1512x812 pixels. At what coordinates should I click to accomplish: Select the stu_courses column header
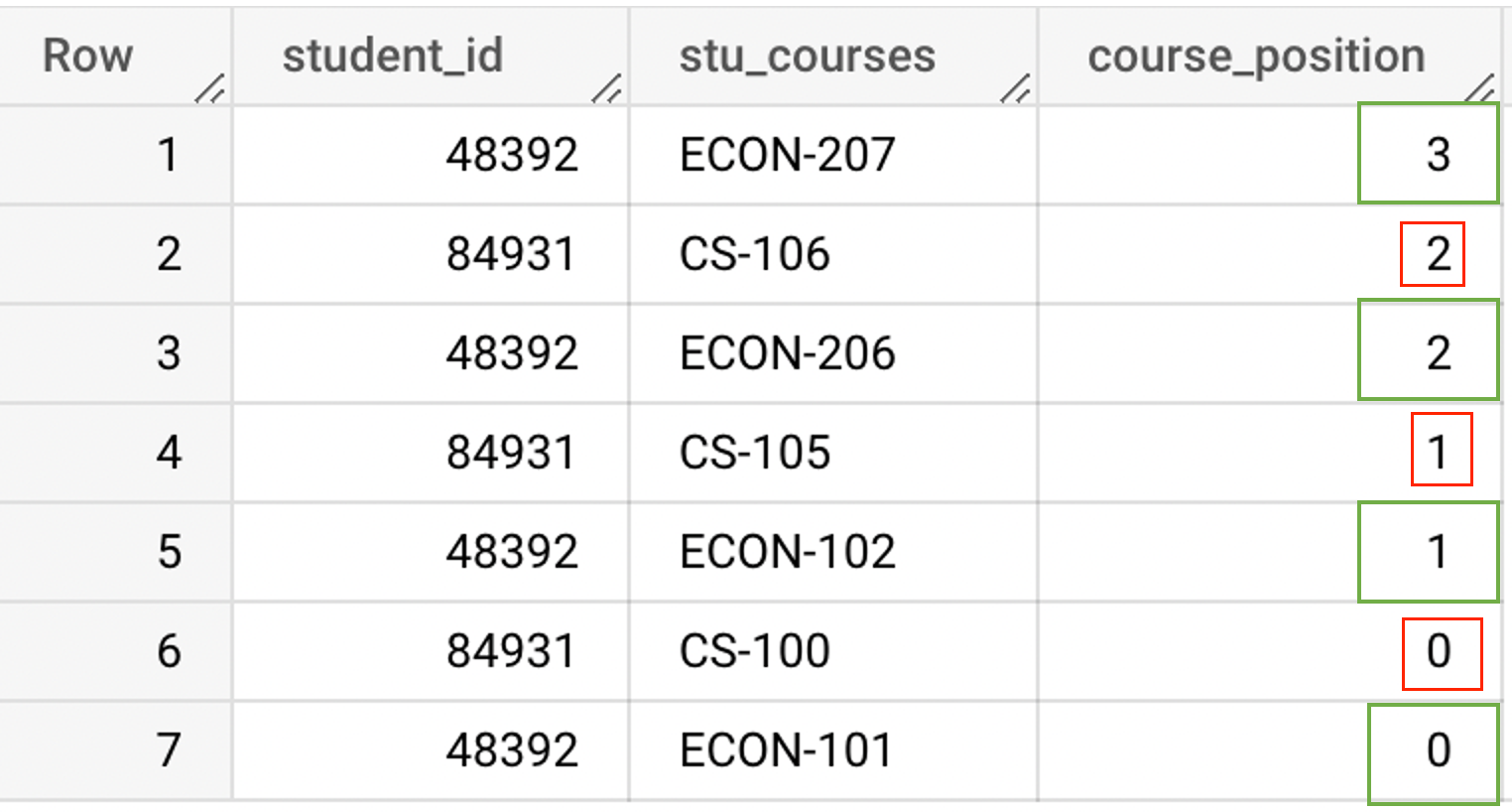[x=807, y=56]
